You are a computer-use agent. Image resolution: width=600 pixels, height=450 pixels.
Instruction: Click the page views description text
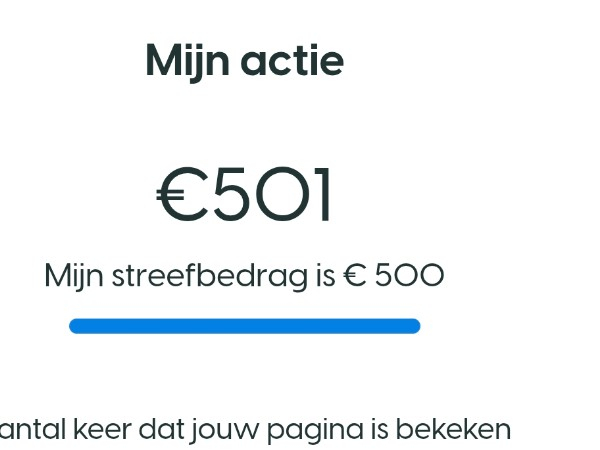tap(255, 430)
